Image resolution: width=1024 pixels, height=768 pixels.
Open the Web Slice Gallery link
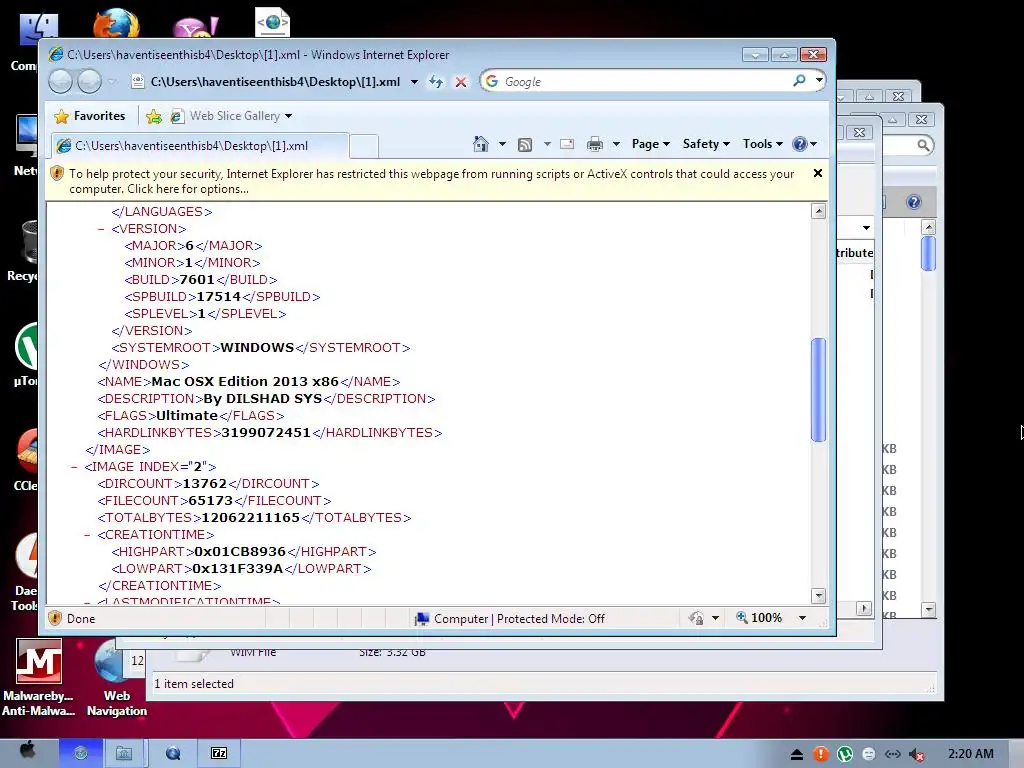pyautogui.click(x=231, y=116)
